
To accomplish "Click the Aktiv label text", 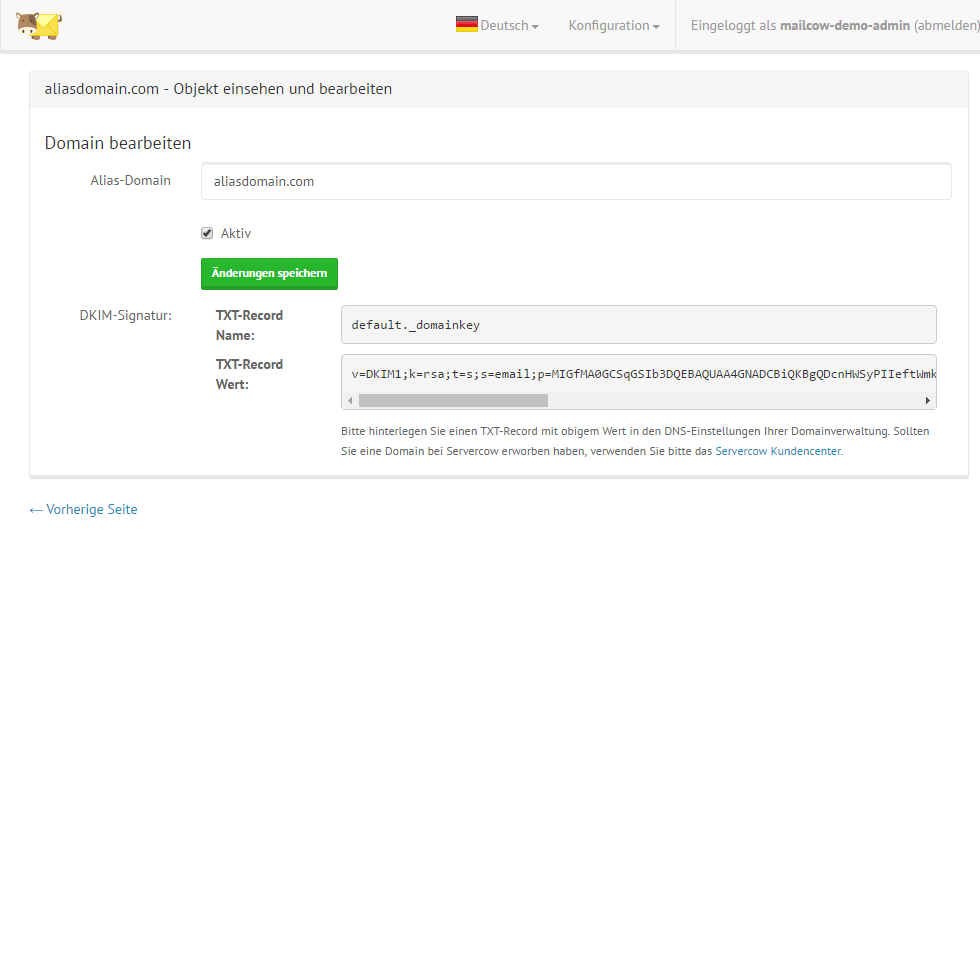I will click(x=236, y=233).
